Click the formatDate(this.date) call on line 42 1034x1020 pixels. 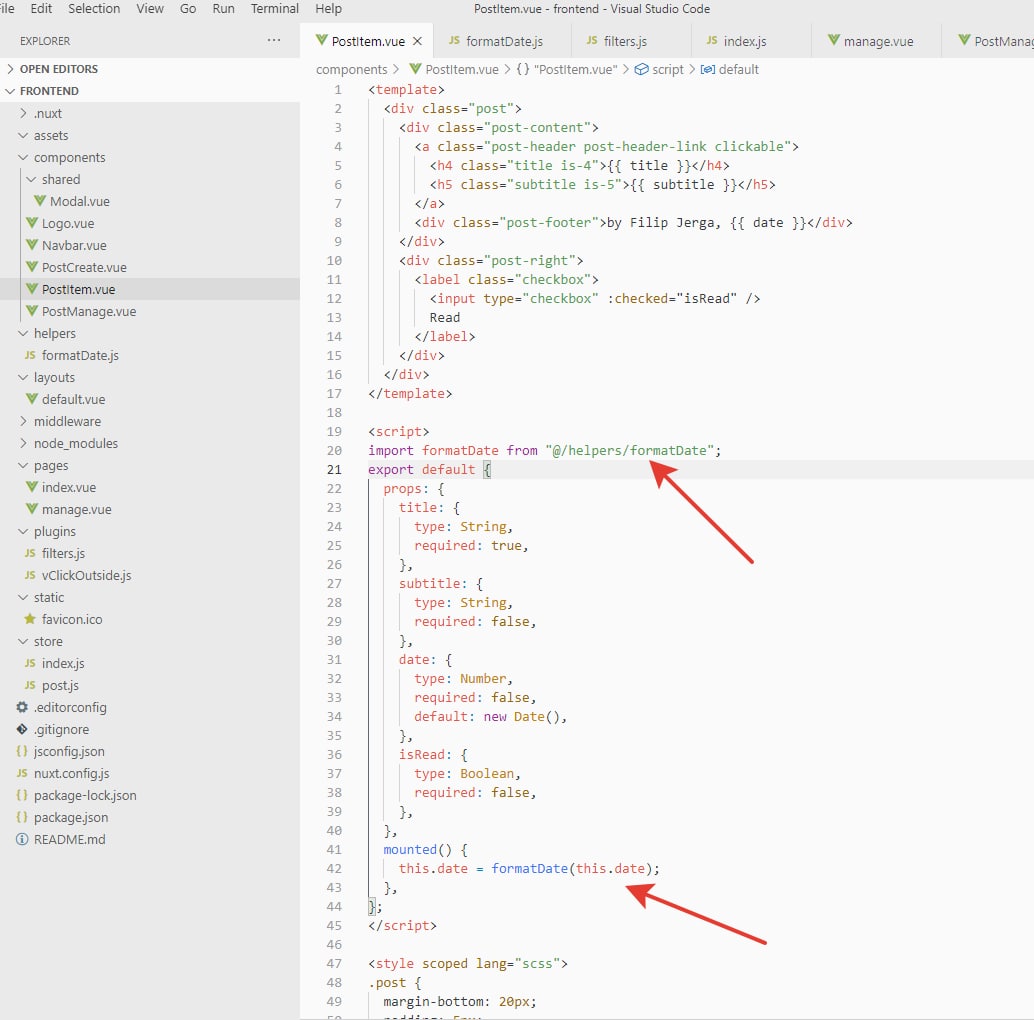571,868
